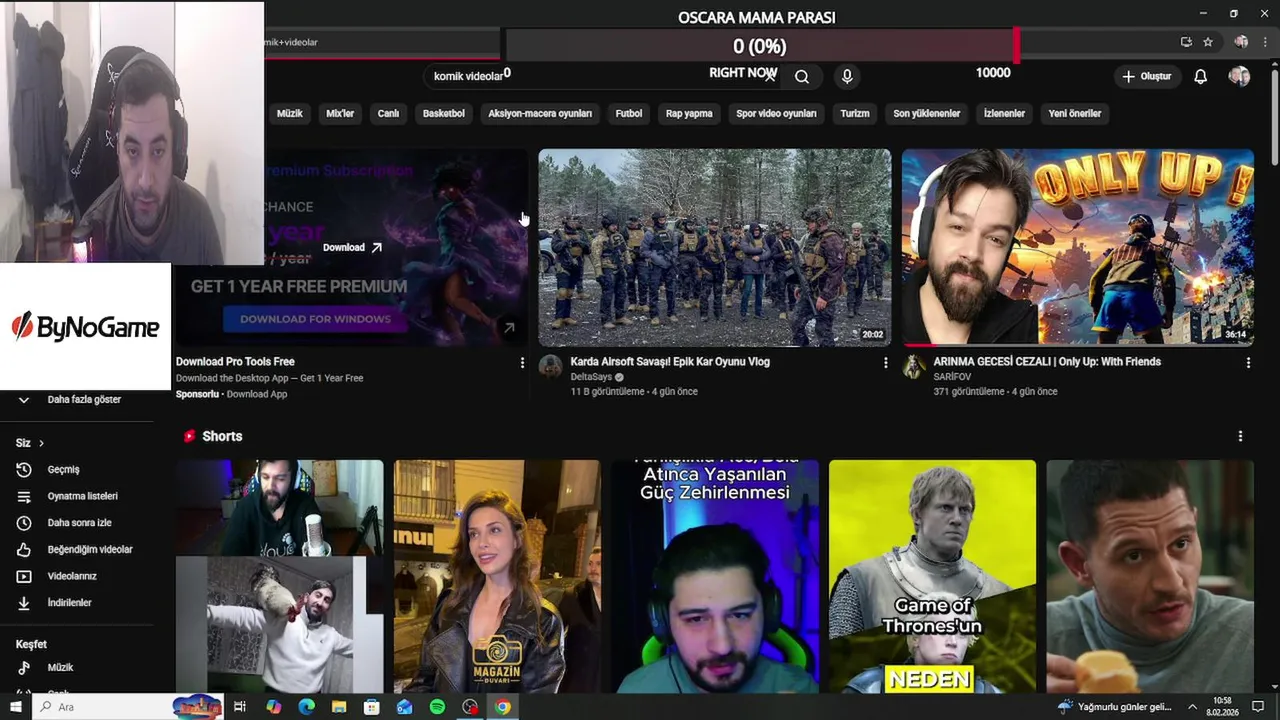The image size is (1280, 720).
Task: Select the Futbol filter chip
Action: click(629, 113)
